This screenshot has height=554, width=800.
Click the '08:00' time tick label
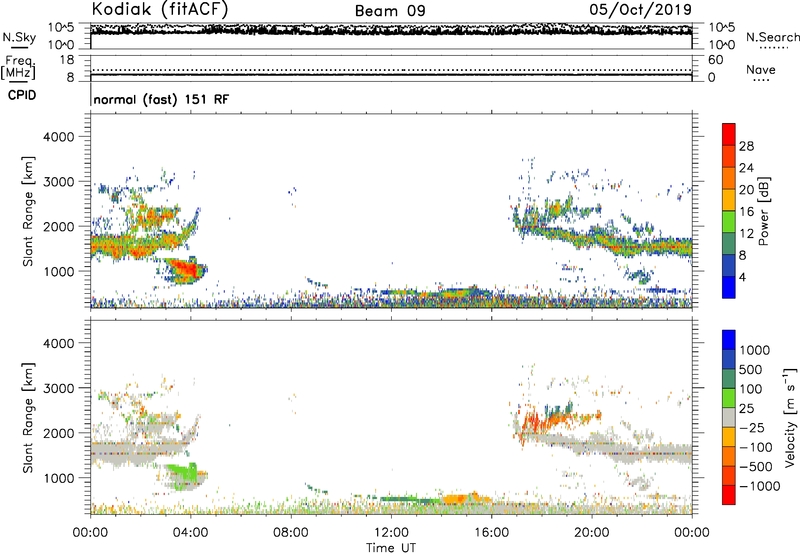tap(291, 533)
